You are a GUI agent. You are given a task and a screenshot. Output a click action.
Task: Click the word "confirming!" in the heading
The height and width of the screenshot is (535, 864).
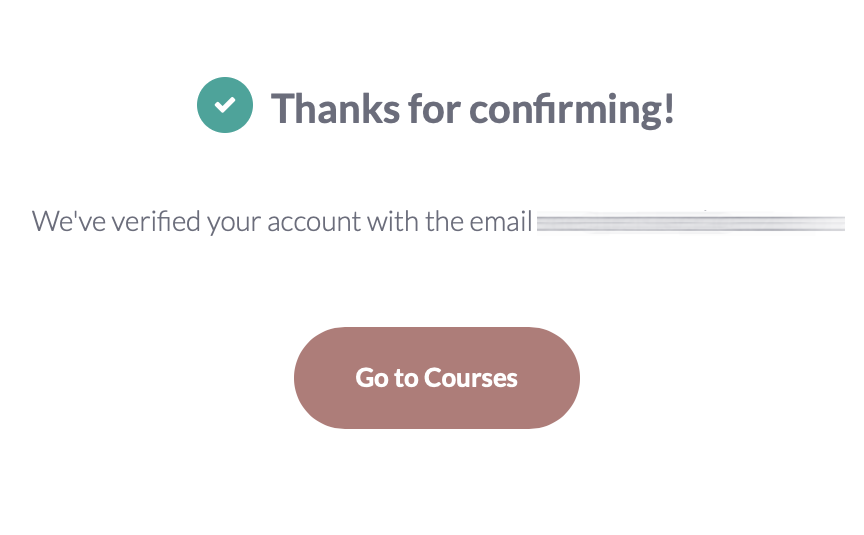pyautogui.click(x=573, y=107)
